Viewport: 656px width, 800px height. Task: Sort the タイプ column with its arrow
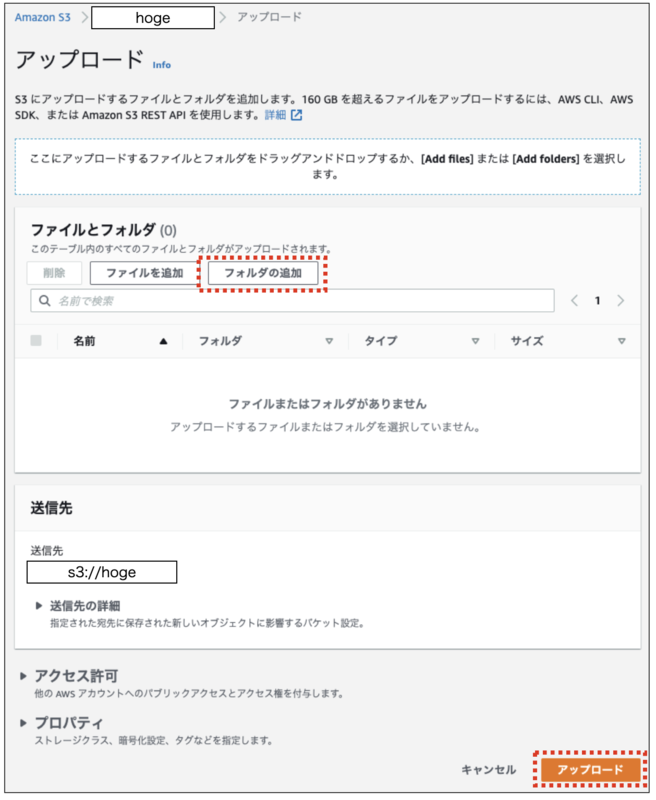click(475, 341)
